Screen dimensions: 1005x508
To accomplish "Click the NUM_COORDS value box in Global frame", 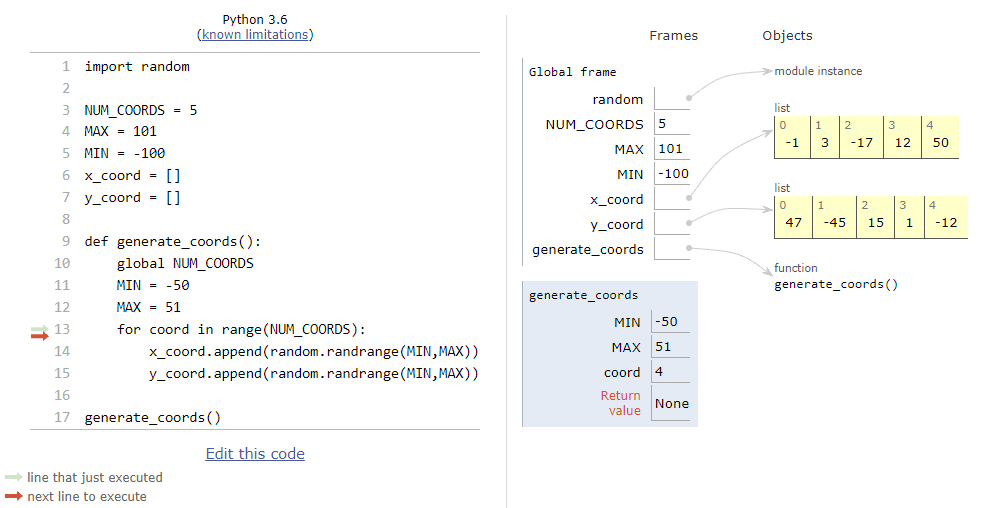I will coord(672,124).
